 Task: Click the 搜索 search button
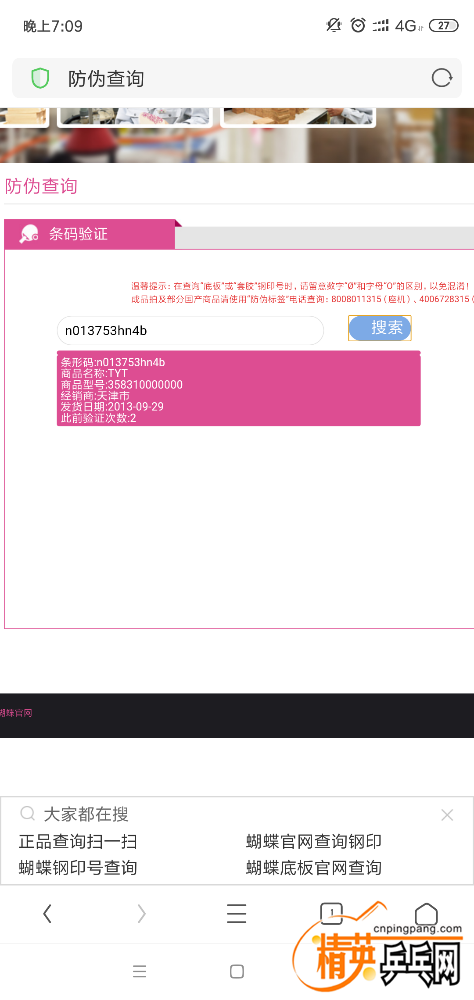tap(380, 328)
